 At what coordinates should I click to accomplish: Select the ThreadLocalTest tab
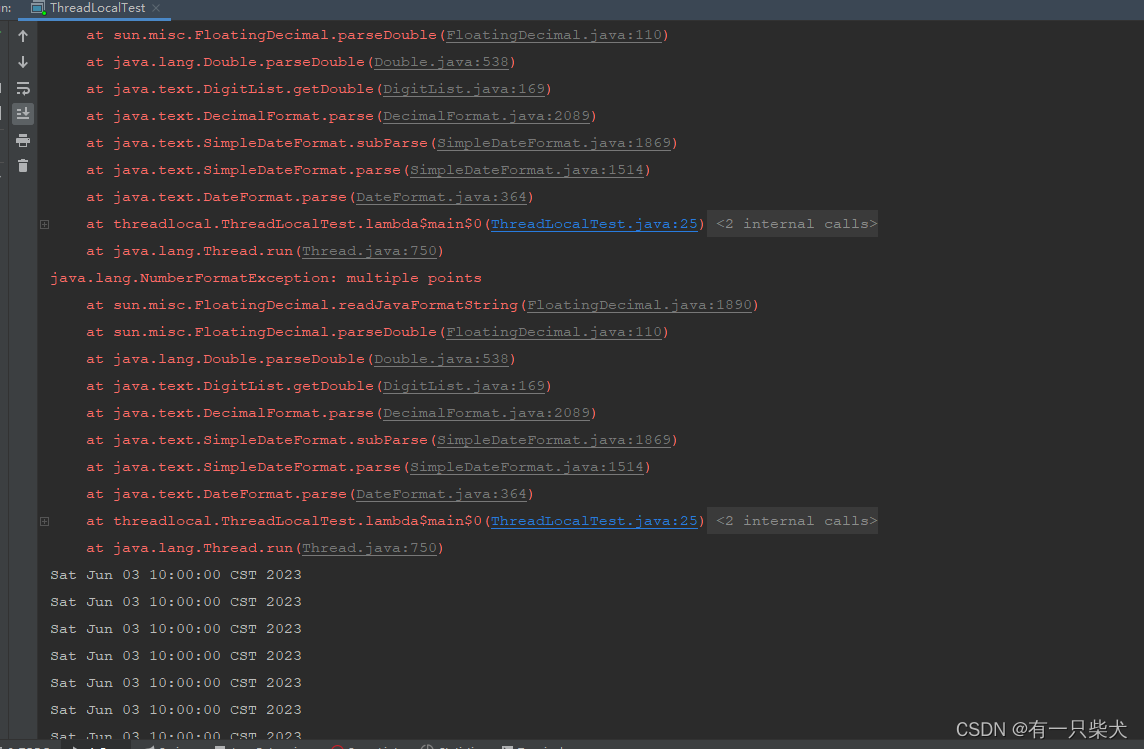pos(95,8)
